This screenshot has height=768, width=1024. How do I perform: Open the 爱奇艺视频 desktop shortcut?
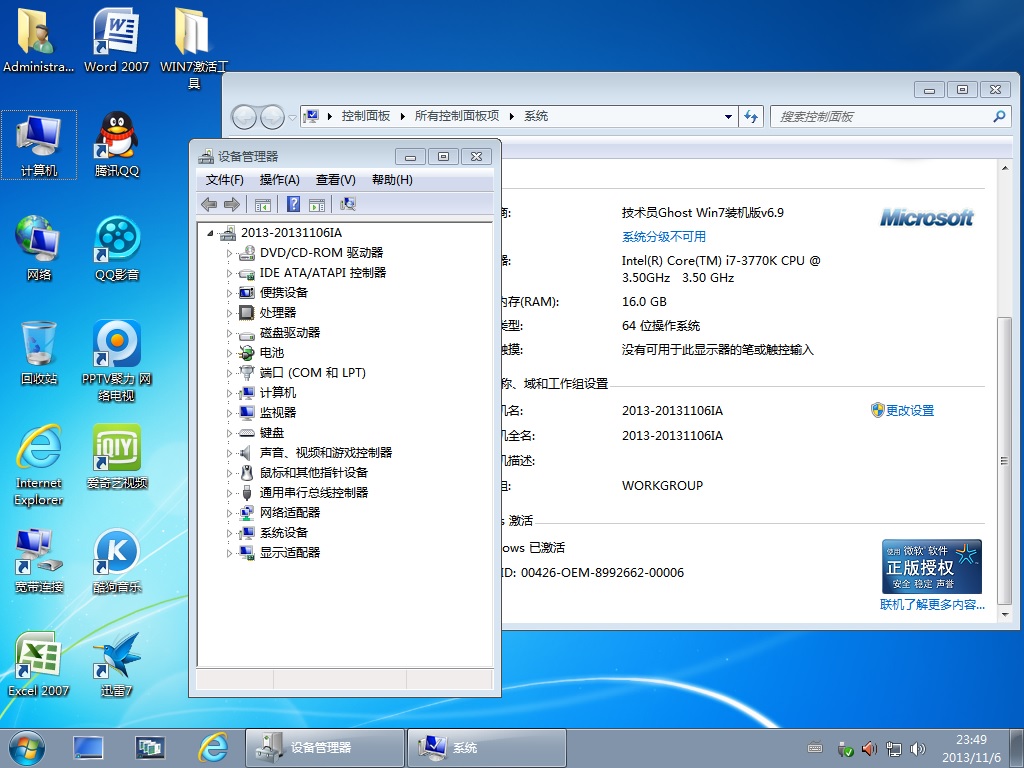click(117, 456)
